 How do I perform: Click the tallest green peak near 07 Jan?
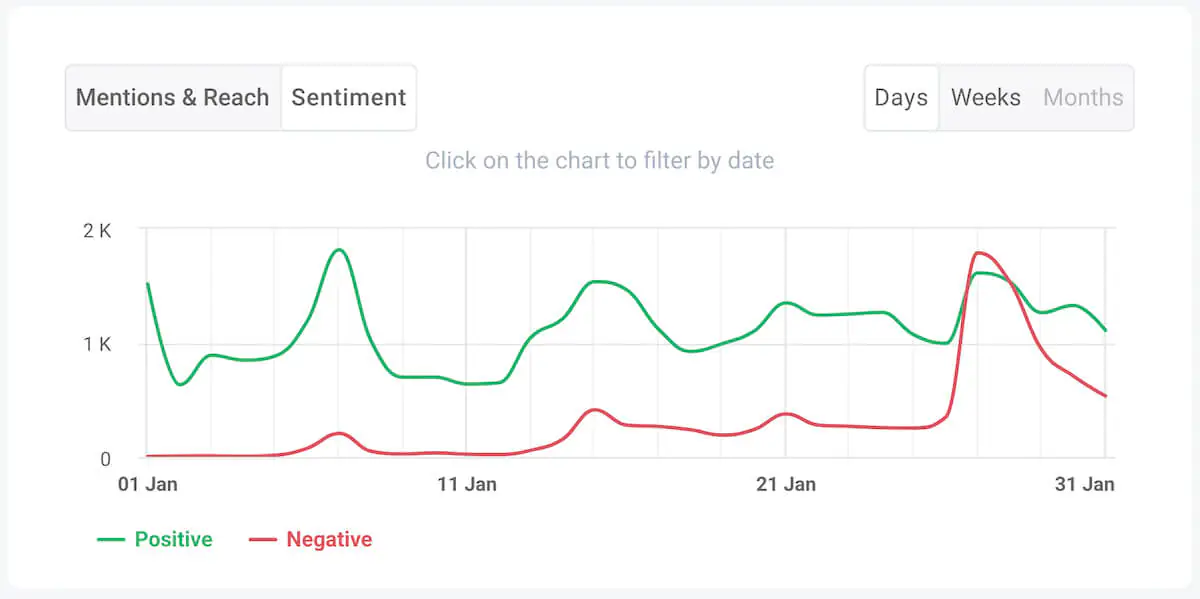point(337,250)
